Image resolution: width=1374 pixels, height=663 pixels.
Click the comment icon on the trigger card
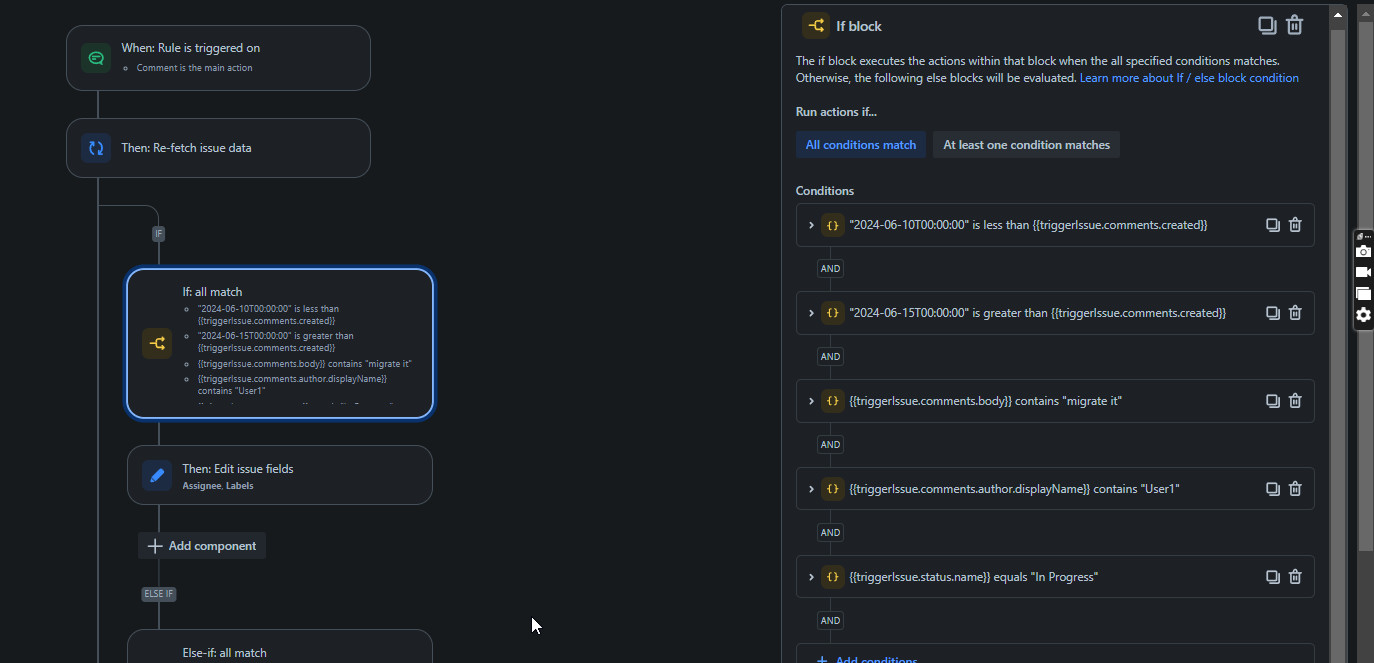coord(96,58)
